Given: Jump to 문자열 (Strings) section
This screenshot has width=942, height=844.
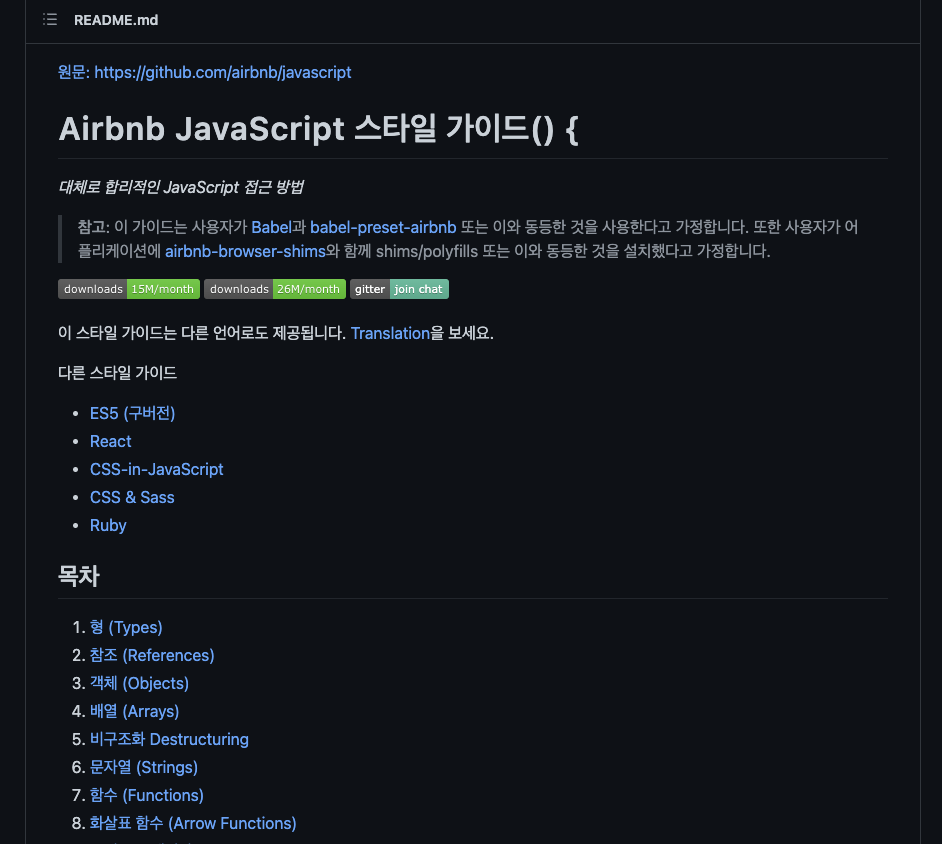Looking at the screenshot, I should point(144,767).
